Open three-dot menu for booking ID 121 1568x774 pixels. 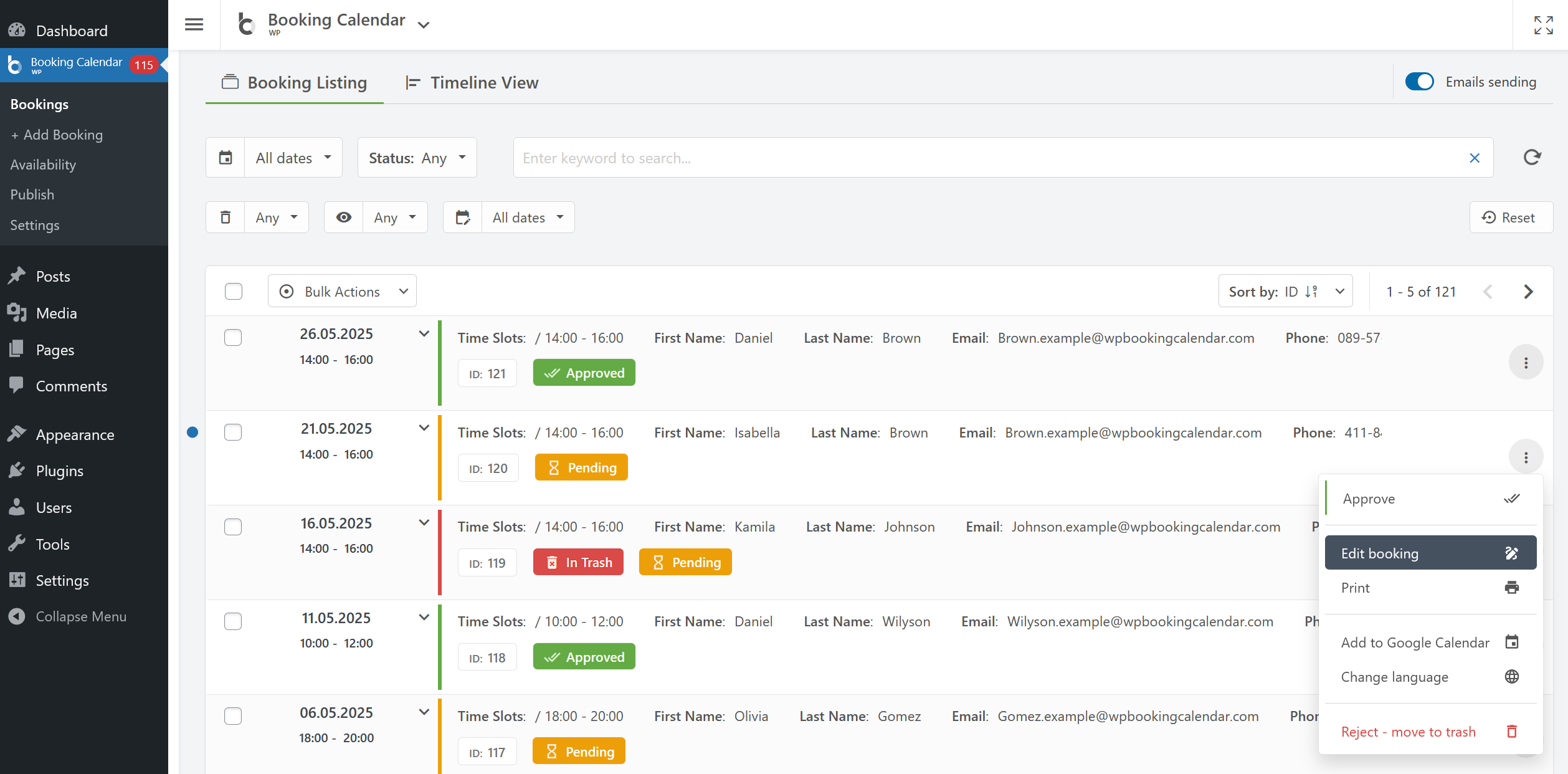tap(1526, 363)
